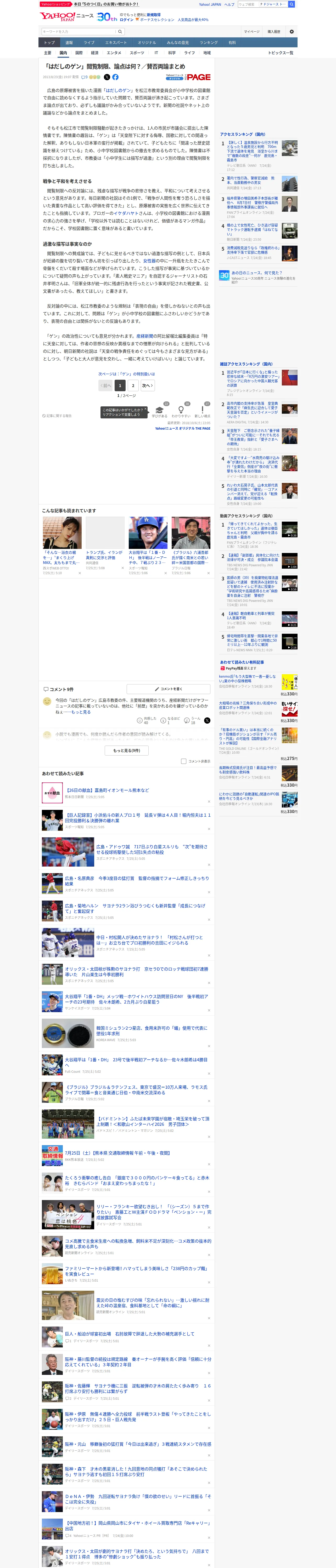
Task: Open the 有料 navigation tab
Action: pos(232,43)
